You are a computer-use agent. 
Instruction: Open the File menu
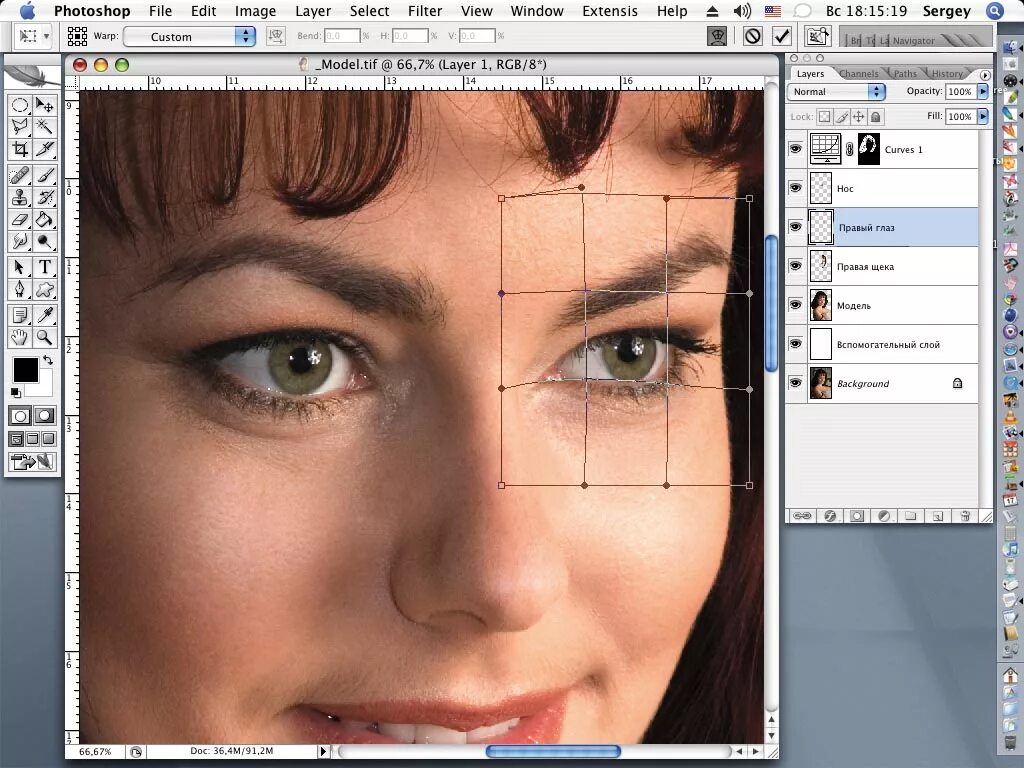pos(160,11)
